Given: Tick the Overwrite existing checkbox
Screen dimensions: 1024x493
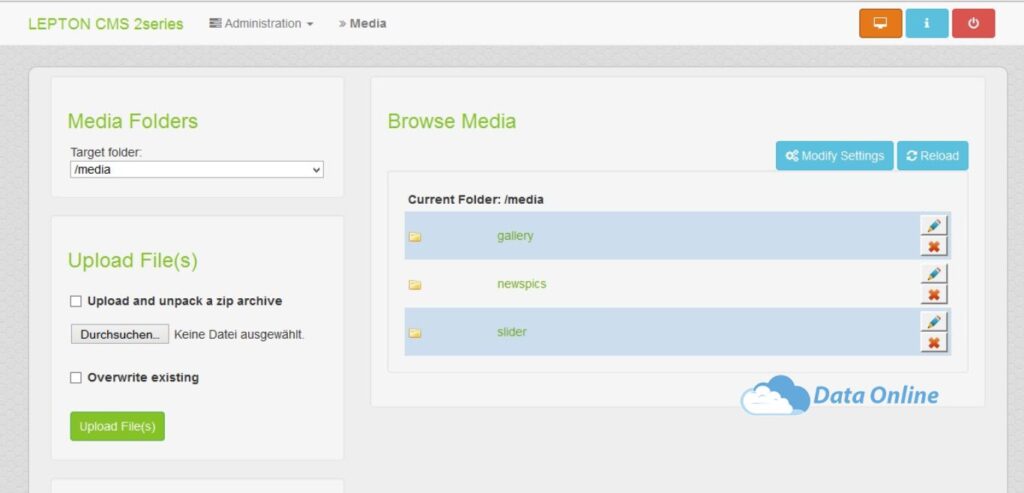Looking at the screenshot, I should [76, 377].
